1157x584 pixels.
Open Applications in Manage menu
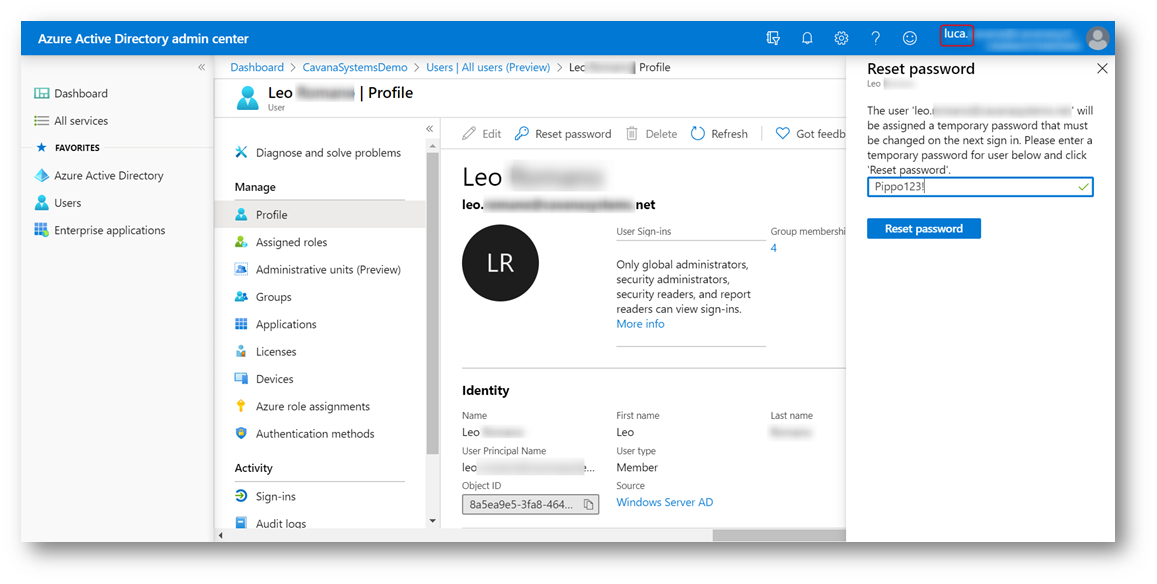[276, 323]
